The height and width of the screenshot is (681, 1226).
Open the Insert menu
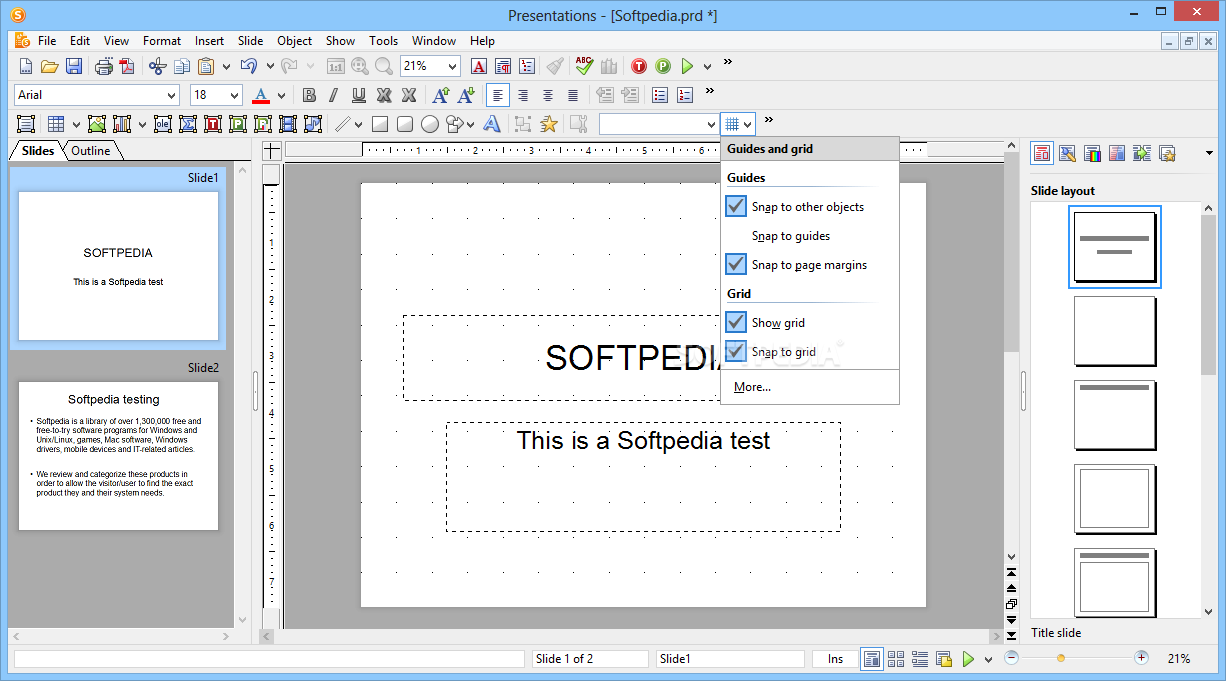coord(210,41)
